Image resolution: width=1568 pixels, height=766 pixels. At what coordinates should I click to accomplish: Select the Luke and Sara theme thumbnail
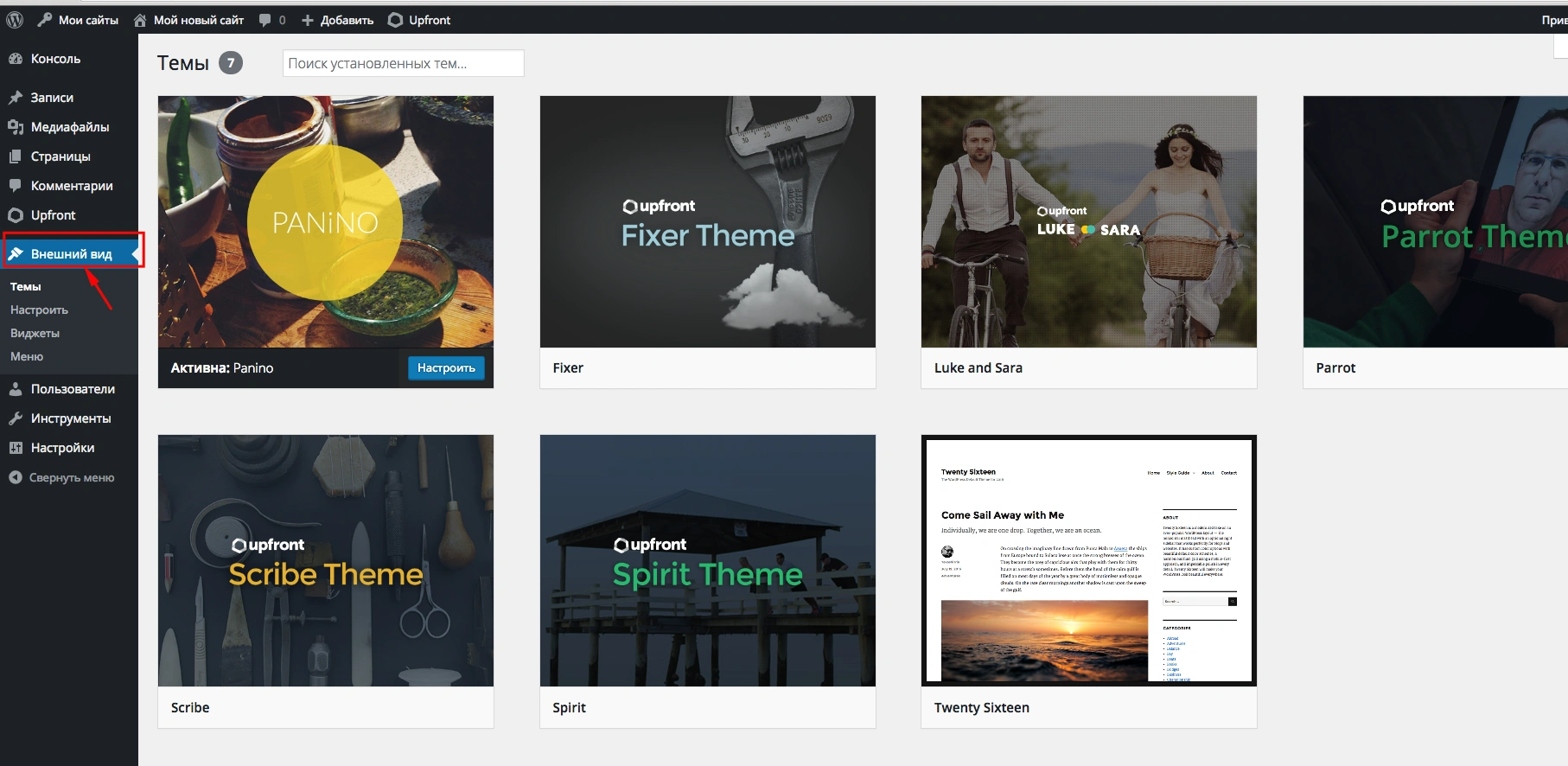(1089, 221)
